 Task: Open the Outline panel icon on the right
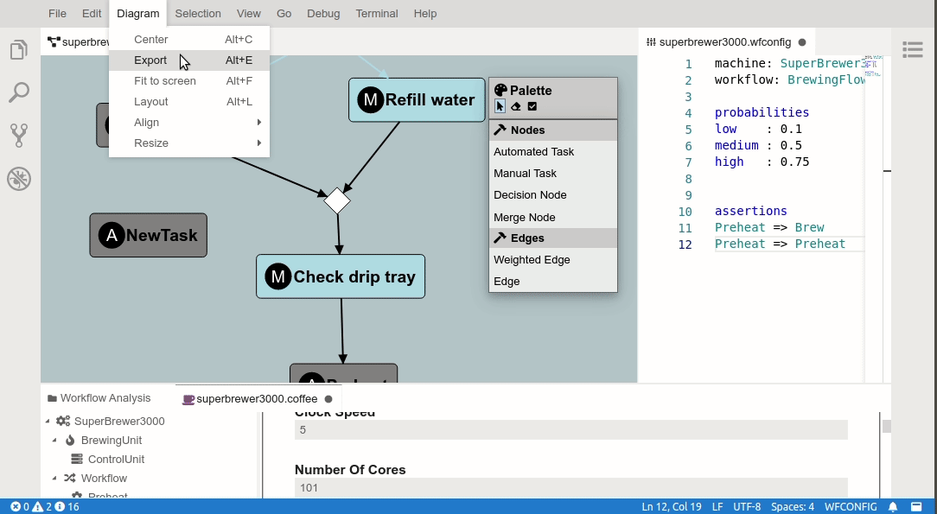pyautogui.click(x=912, y=49)
